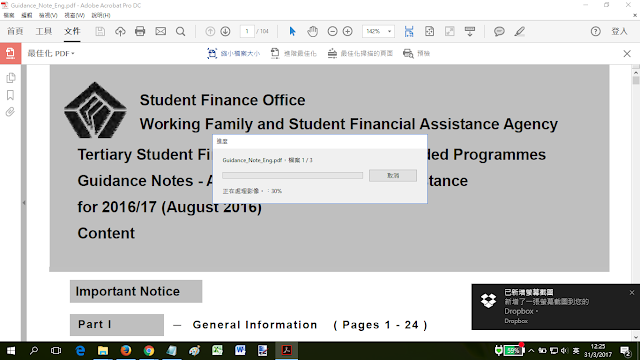Select the highlight pen tool

(x=519, y=31)
